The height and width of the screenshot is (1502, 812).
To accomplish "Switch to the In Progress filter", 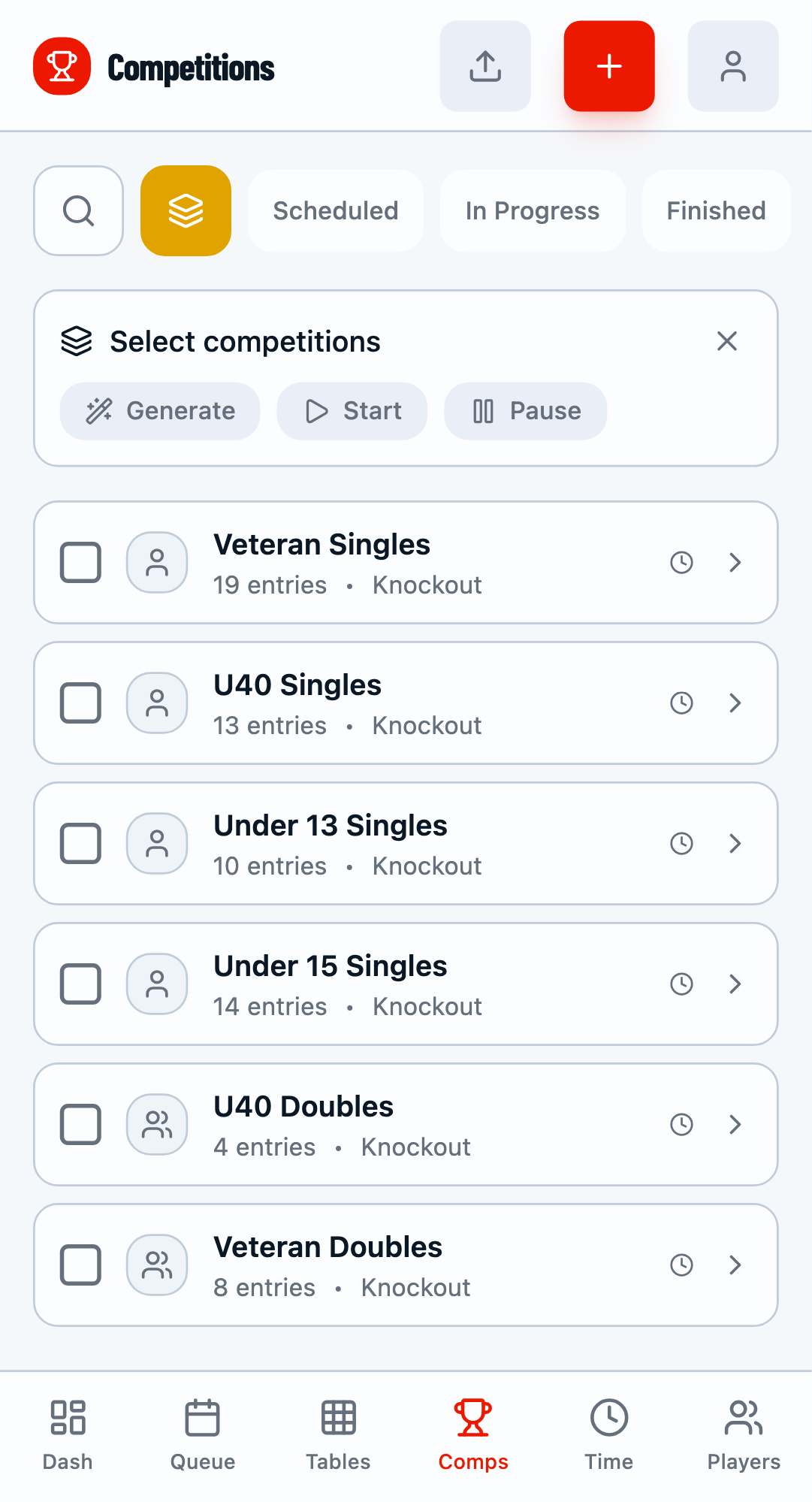I will 533,210.
